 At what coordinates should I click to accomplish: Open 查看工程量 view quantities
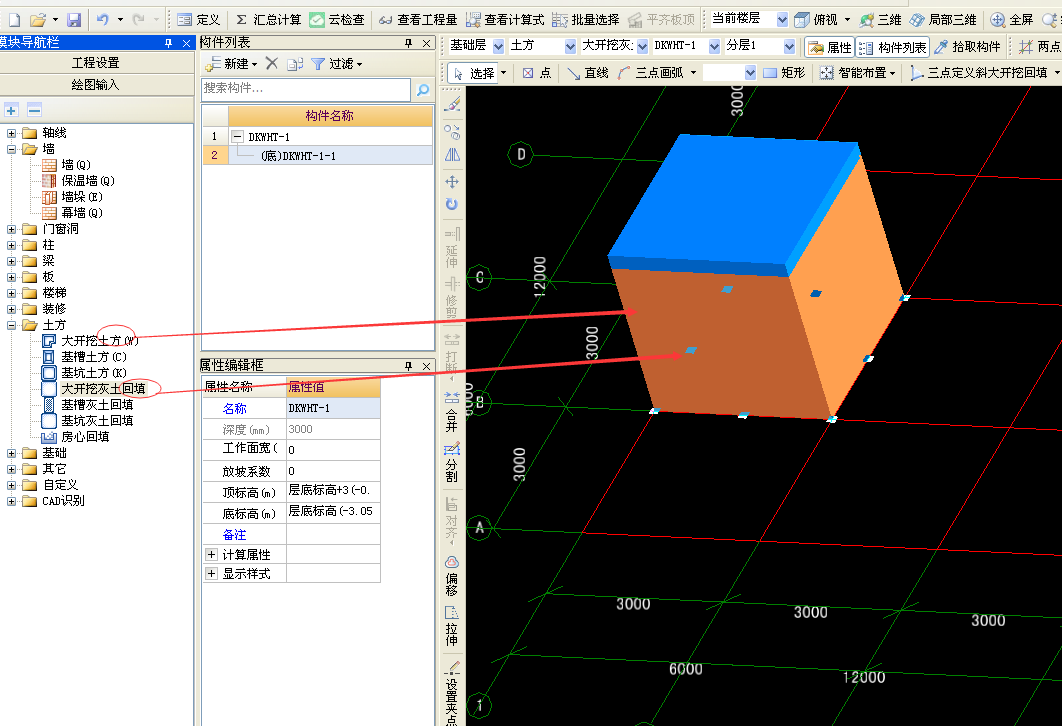tap(418, 20)
